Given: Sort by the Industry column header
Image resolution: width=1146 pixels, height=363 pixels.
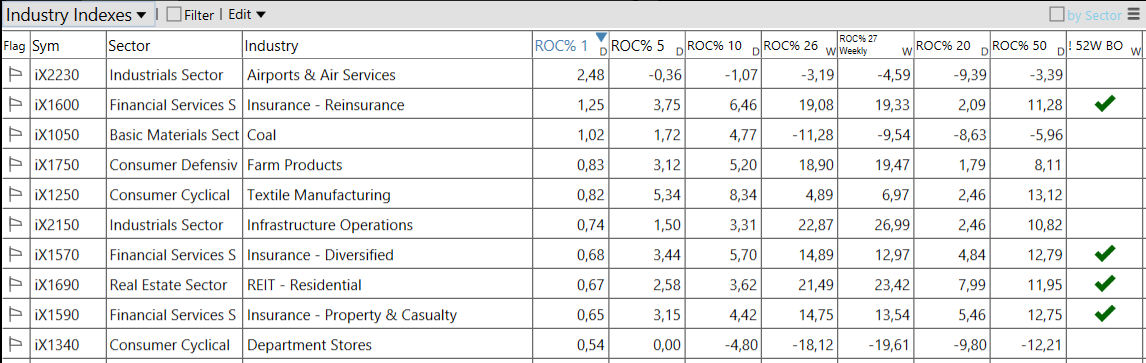Looking at the screenshot, I should tap(387, 46).
